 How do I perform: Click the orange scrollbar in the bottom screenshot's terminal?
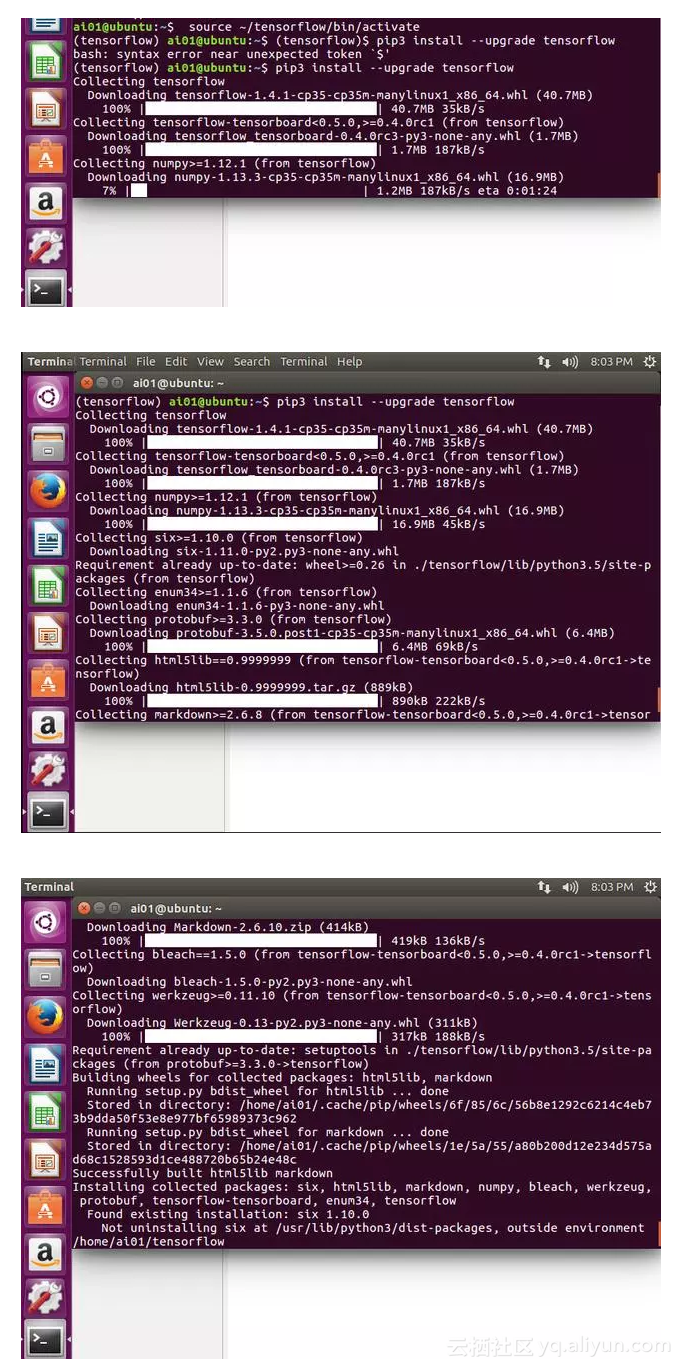pyautogui.click(x=658, y=1234)
